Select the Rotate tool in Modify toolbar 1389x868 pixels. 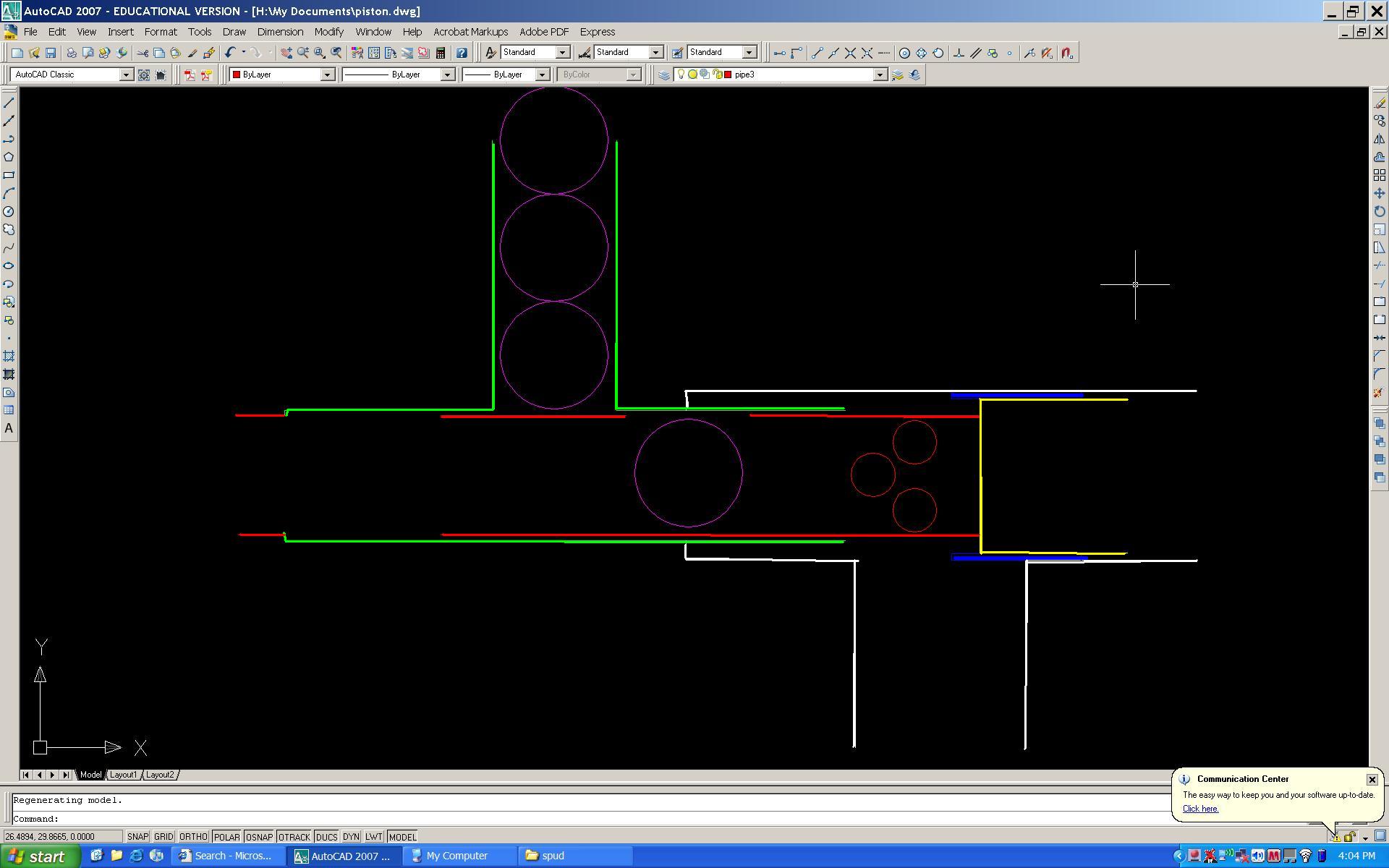click(x=1380, y=211)
